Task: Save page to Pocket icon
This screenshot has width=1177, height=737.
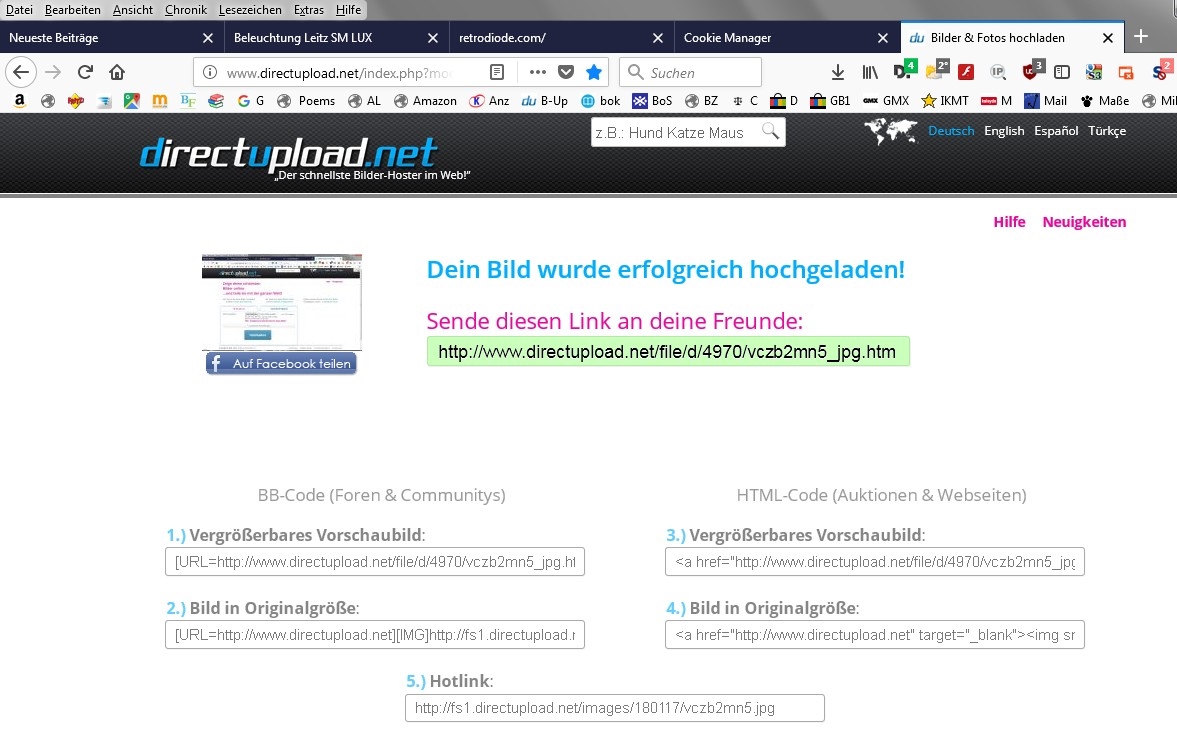Action: 566,72
